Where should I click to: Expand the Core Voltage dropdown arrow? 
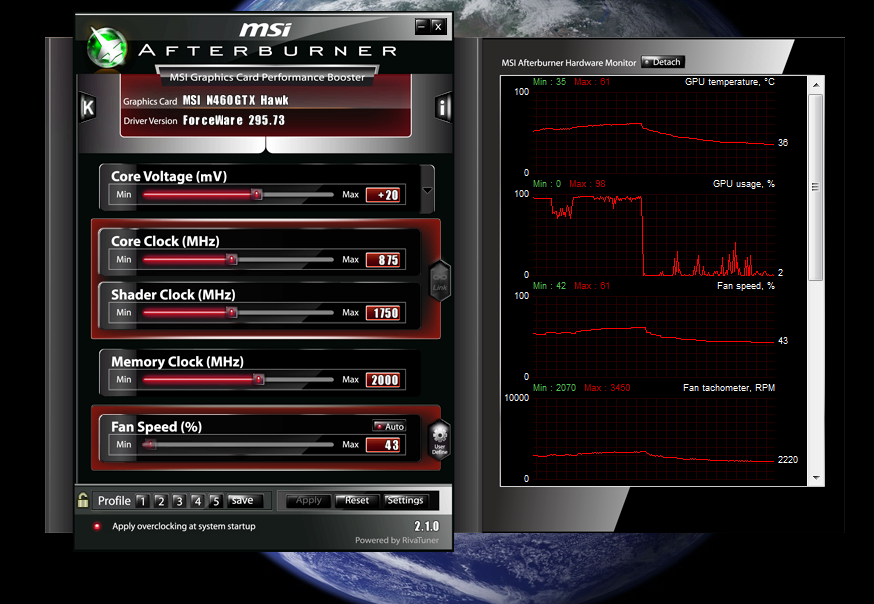(x=428, y=190)
